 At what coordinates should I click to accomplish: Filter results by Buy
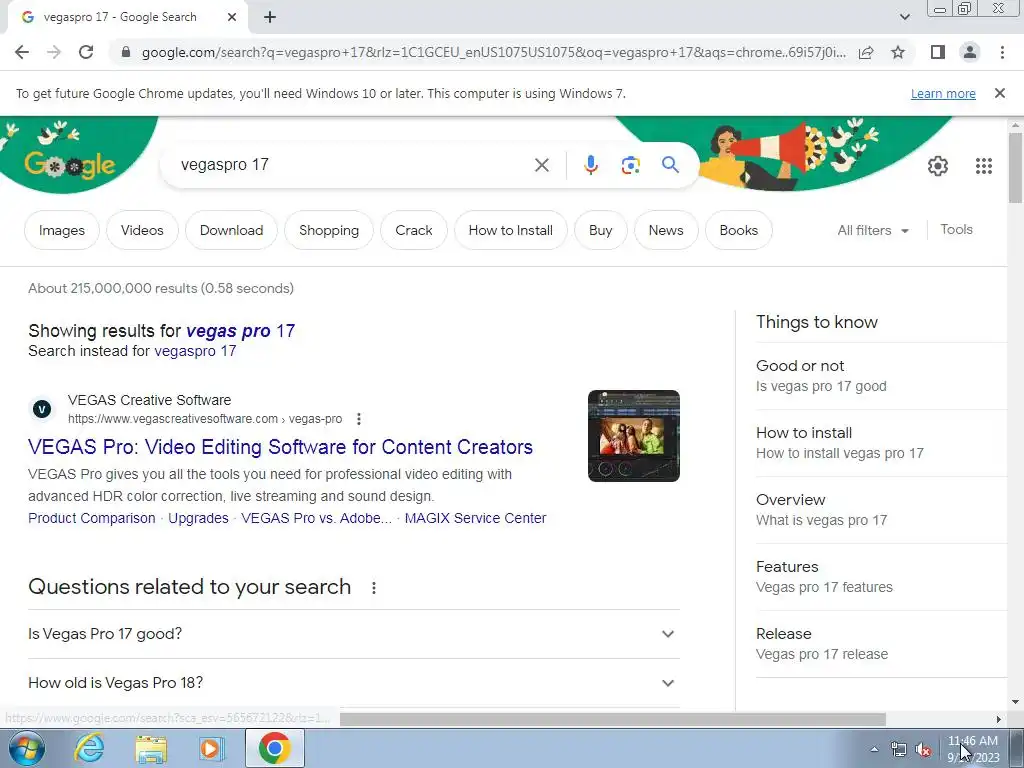pos(600,230)
